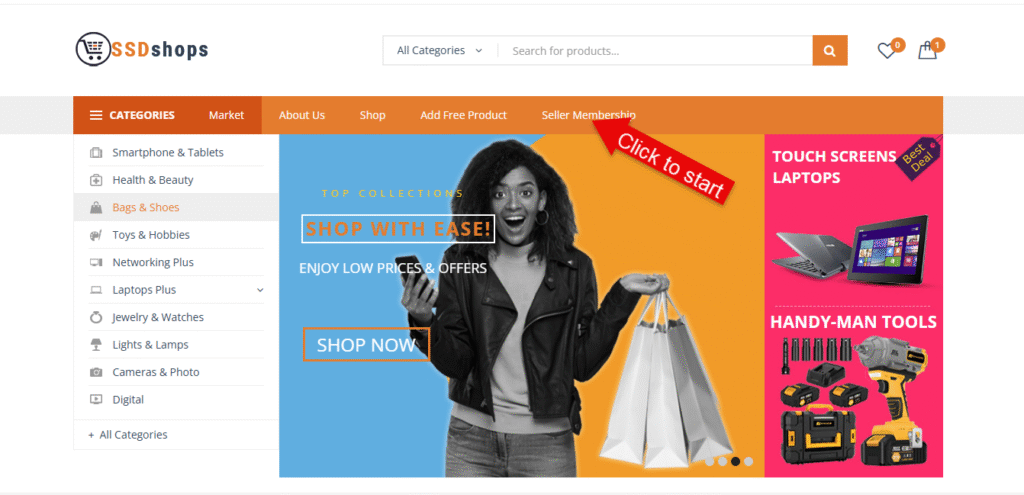1024x495 pixels.
Task: Open the wishlist heart icon
Action: coord(886,51)
